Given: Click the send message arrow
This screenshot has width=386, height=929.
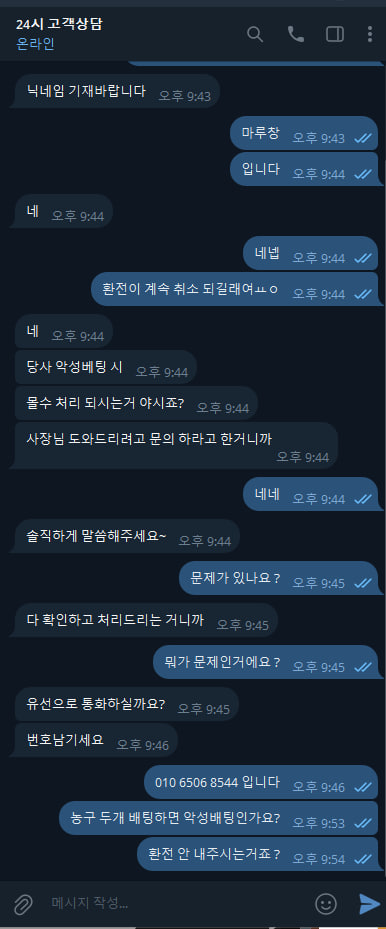Looking at the screenshot, I should pos(369,904).
